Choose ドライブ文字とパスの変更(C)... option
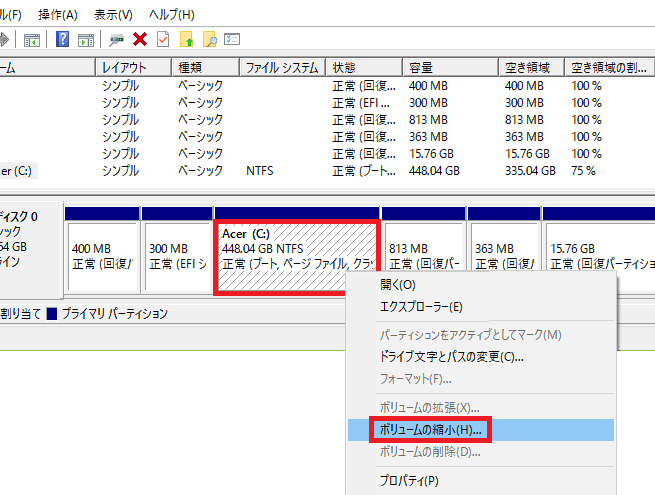 [452, 356]
